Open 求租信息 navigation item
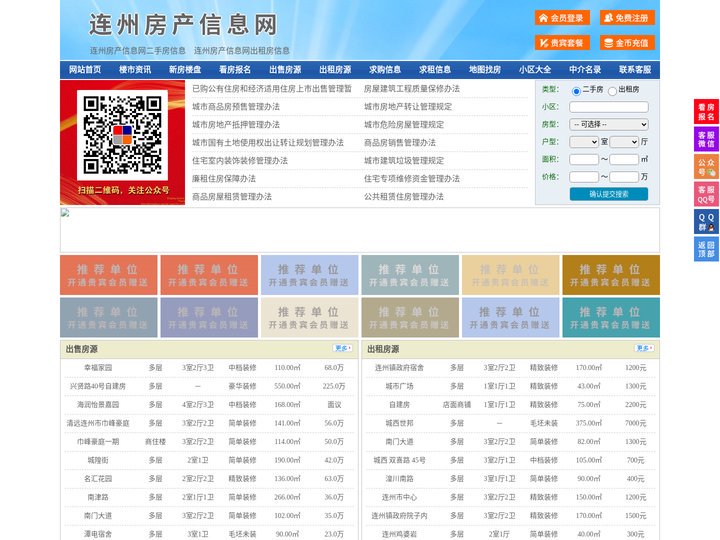The width and height of the screenshot is (720, 540). 435,69
